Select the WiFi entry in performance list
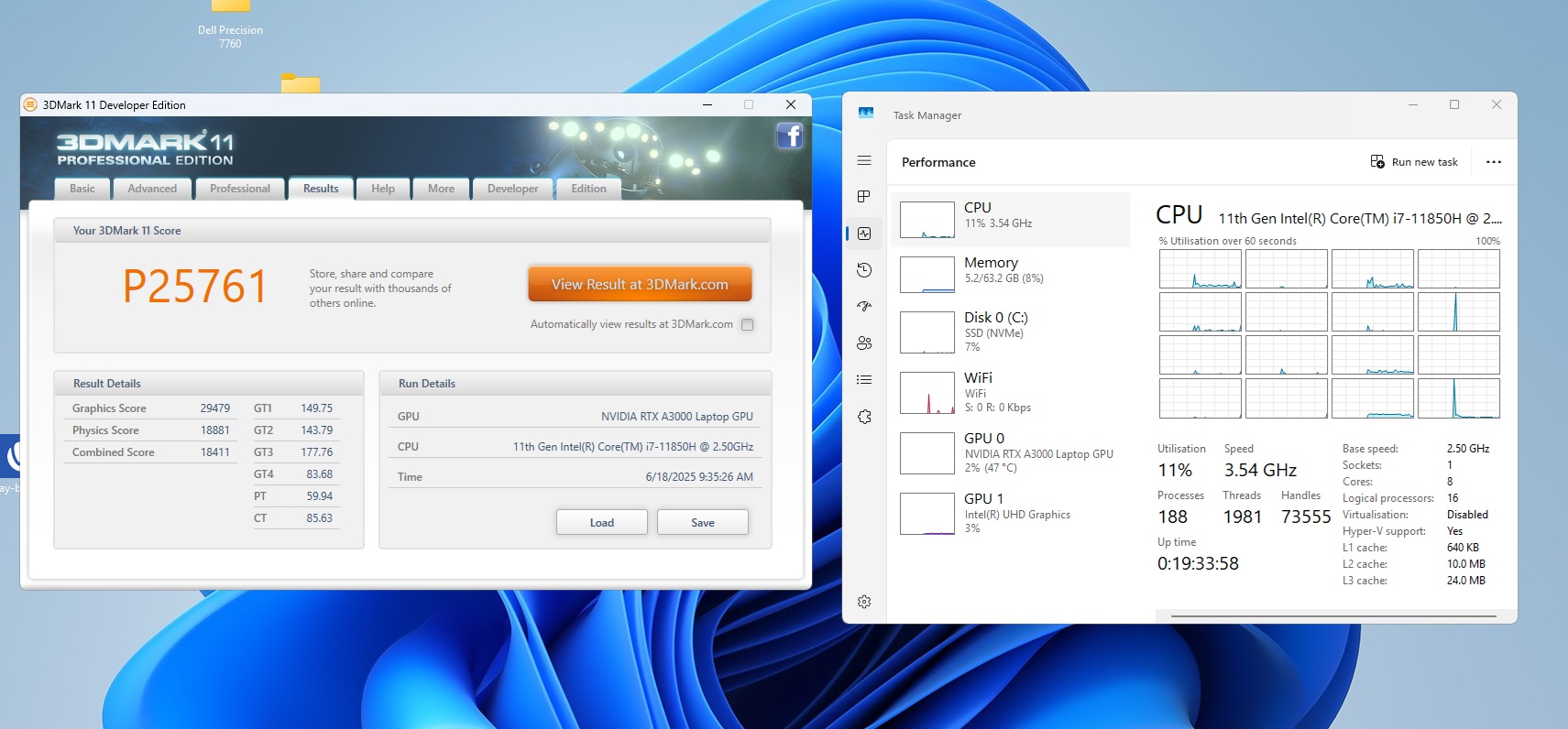This screenshot has height=729, width=1568. tap(1010, 392)
